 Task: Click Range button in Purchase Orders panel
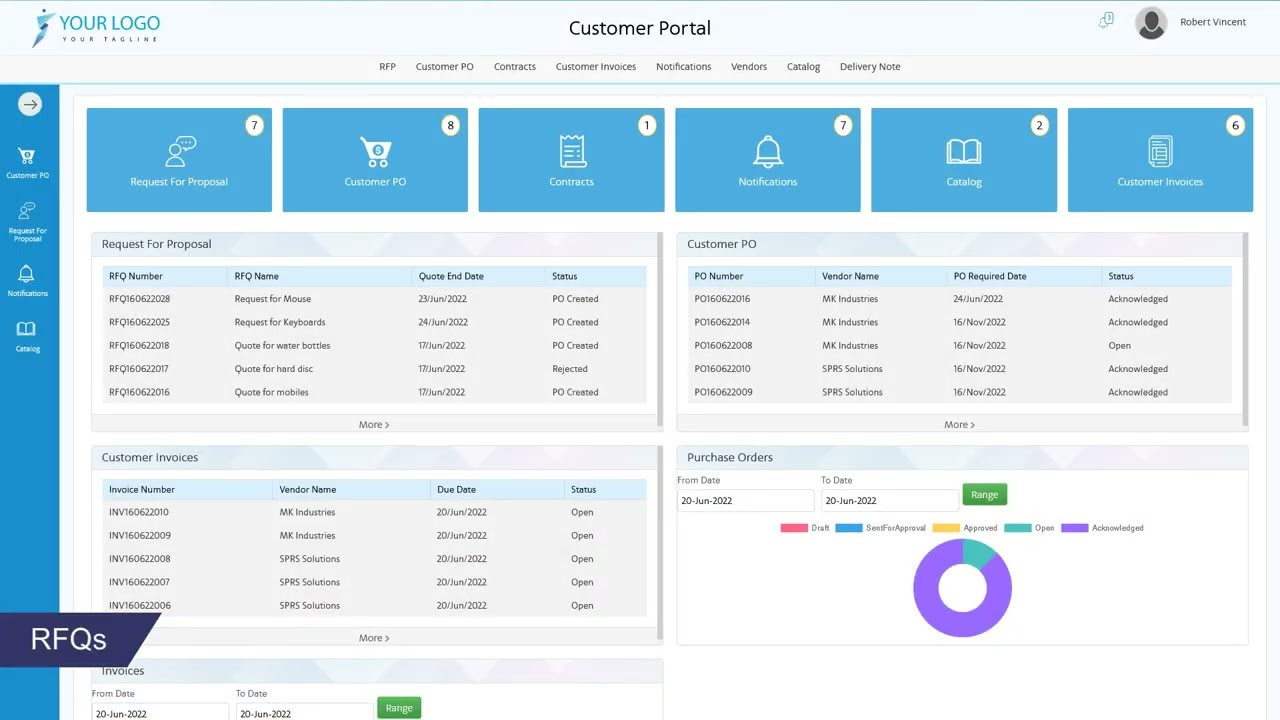985,495
